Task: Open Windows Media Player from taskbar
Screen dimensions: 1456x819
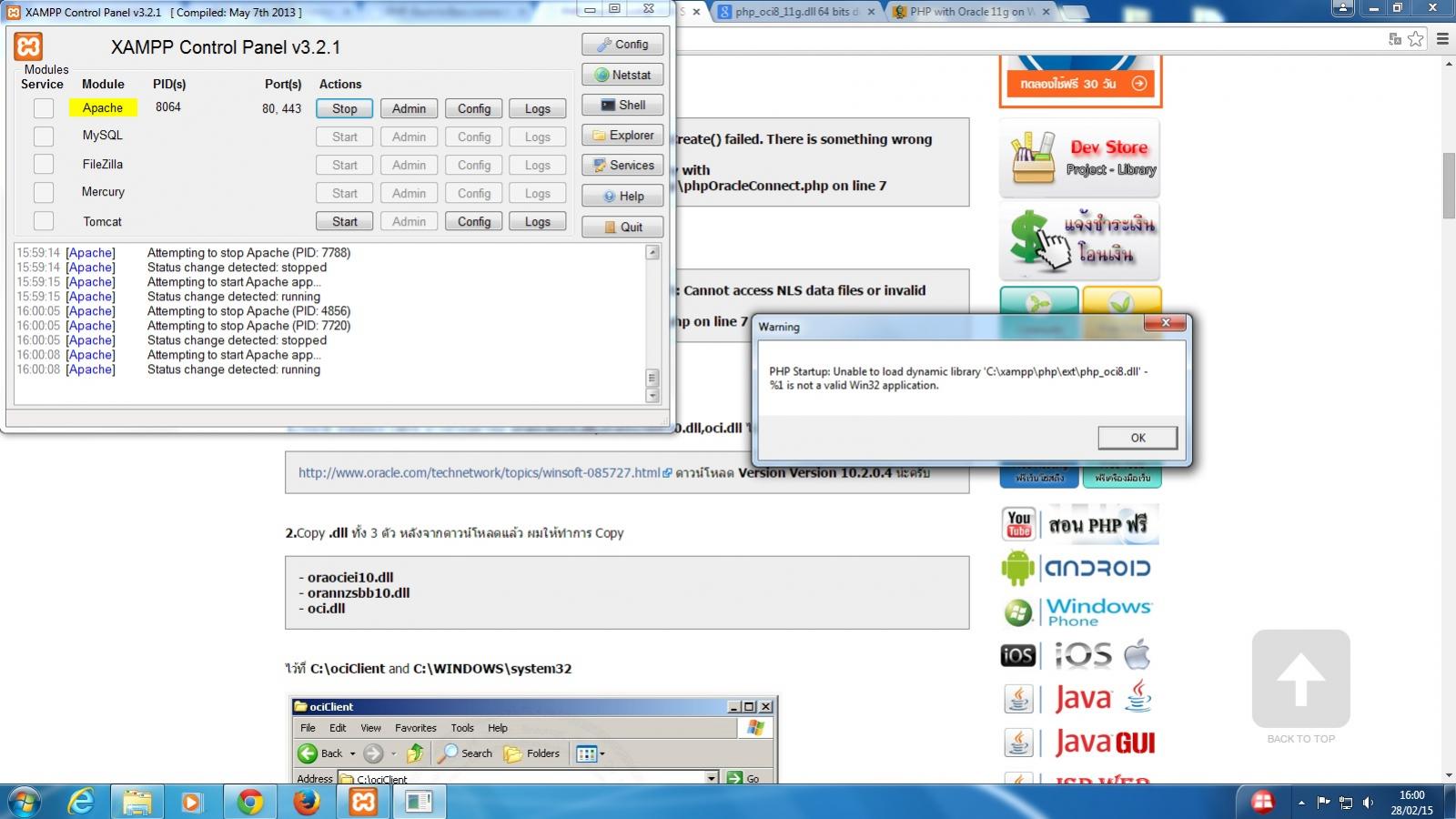Action: pos(192,802)
